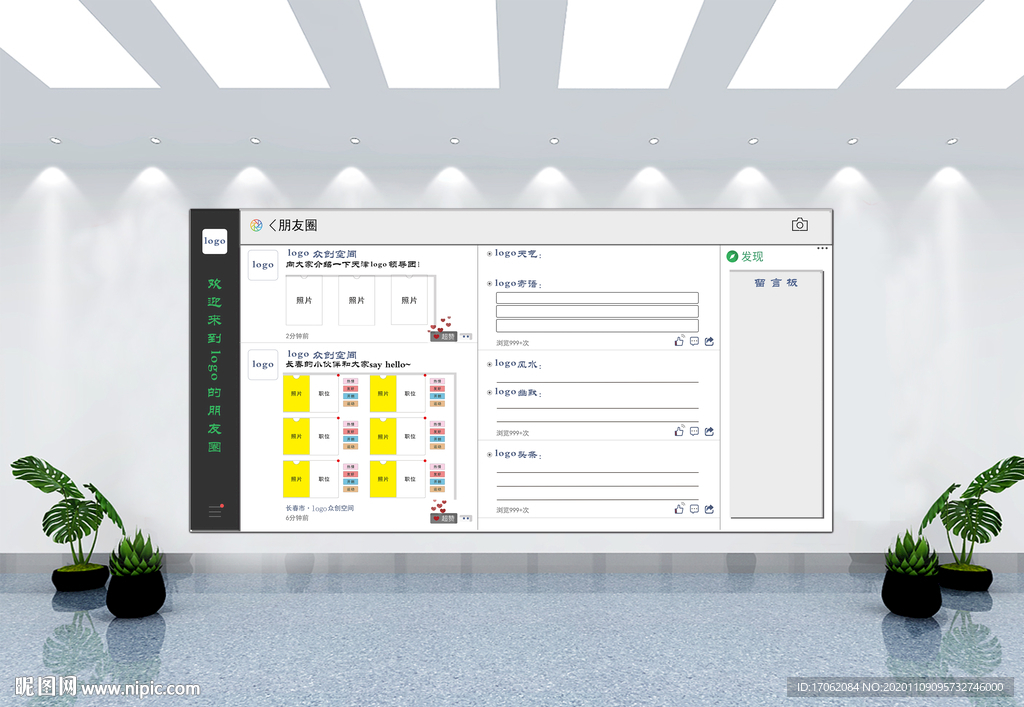Share the logo头条 section via share icon
The width and height of the screenshot is (1024, 707).
click(709, 509)
